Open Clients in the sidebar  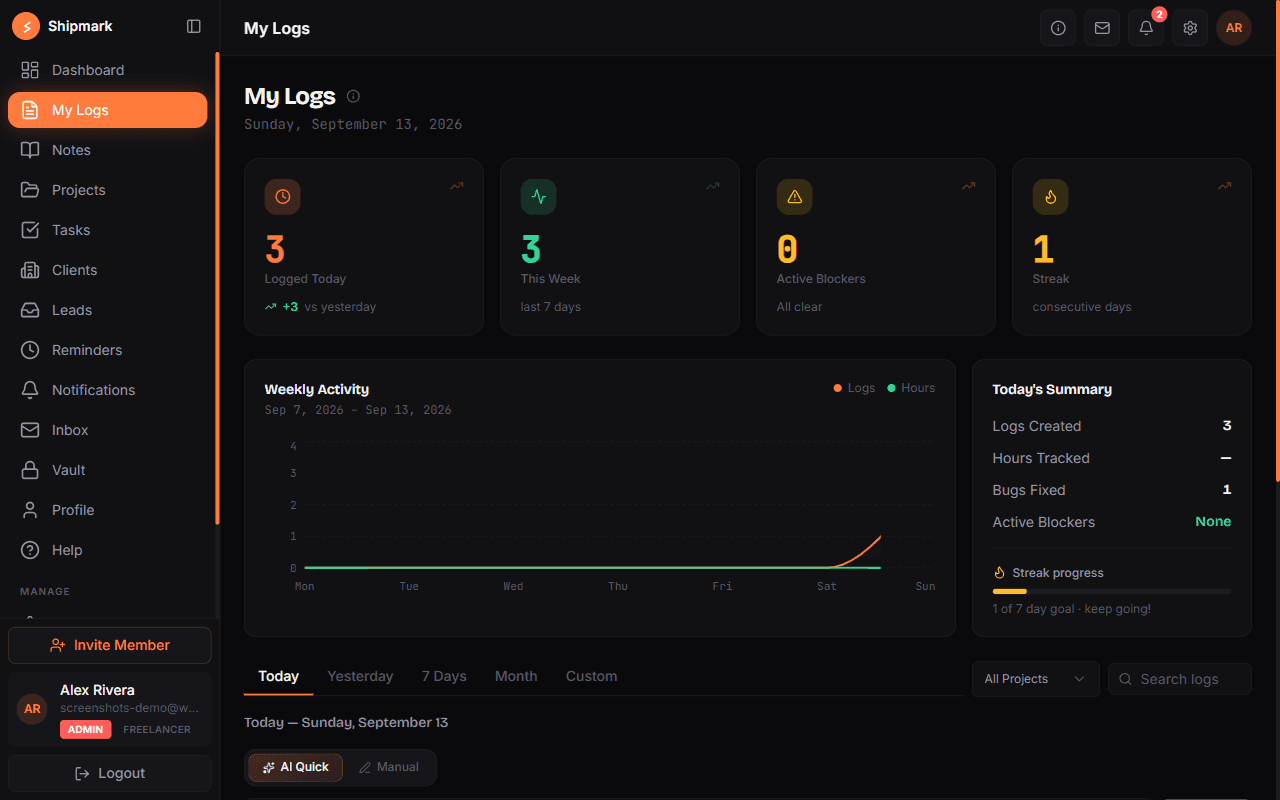tap(108, 270)
